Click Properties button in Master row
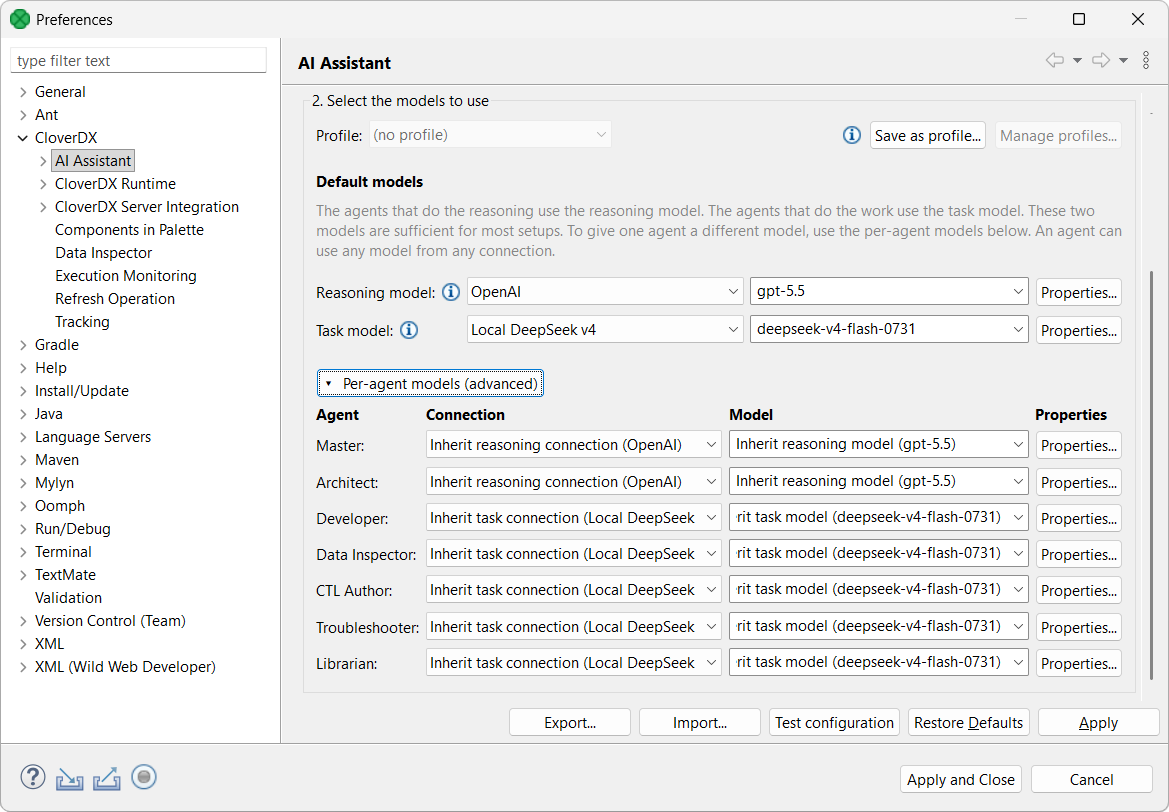This screenshot has width=1169, height=812. (x=1078, y=445)
